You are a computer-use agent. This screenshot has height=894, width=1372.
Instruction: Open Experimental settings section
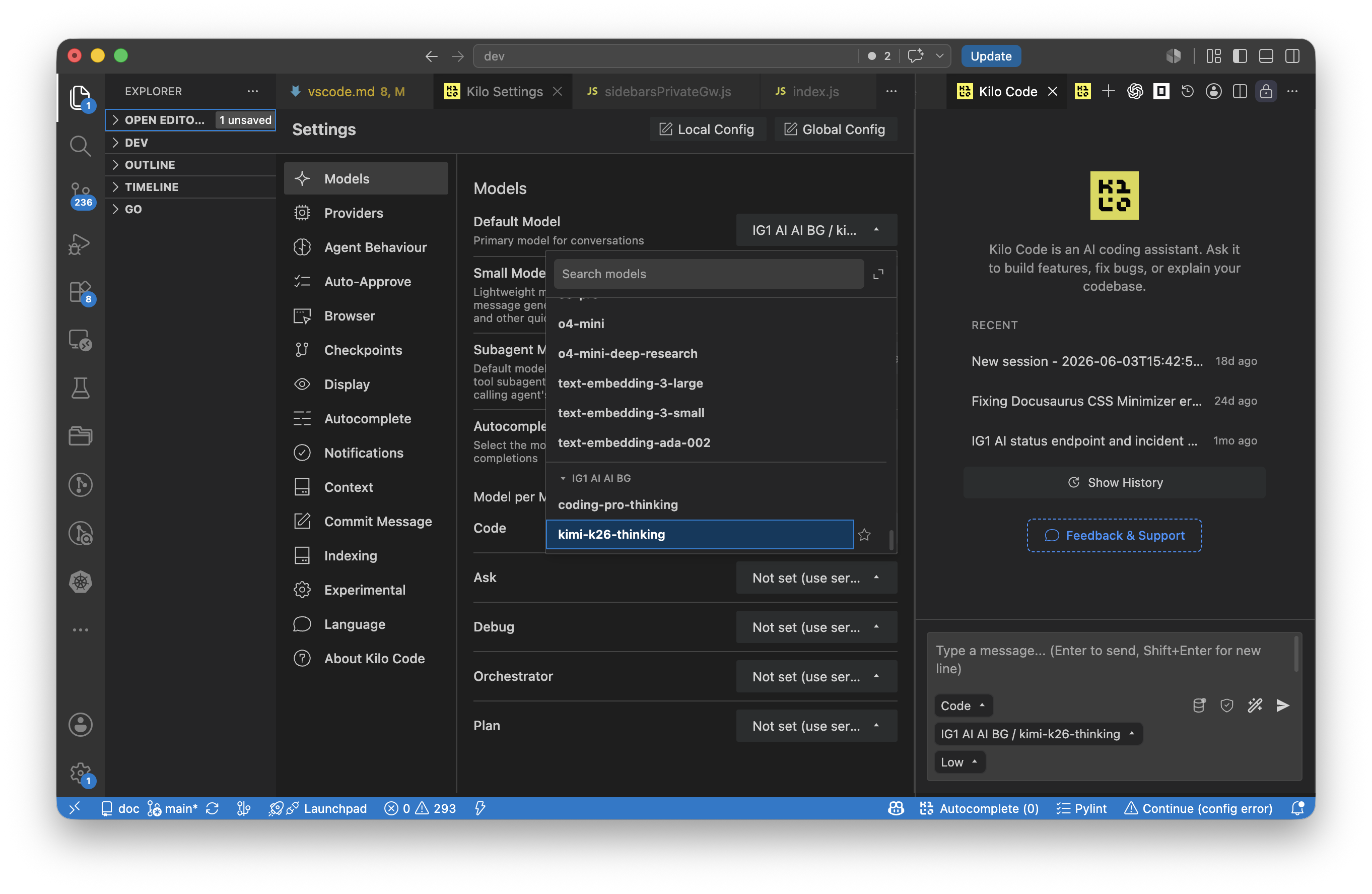(366, 590)
